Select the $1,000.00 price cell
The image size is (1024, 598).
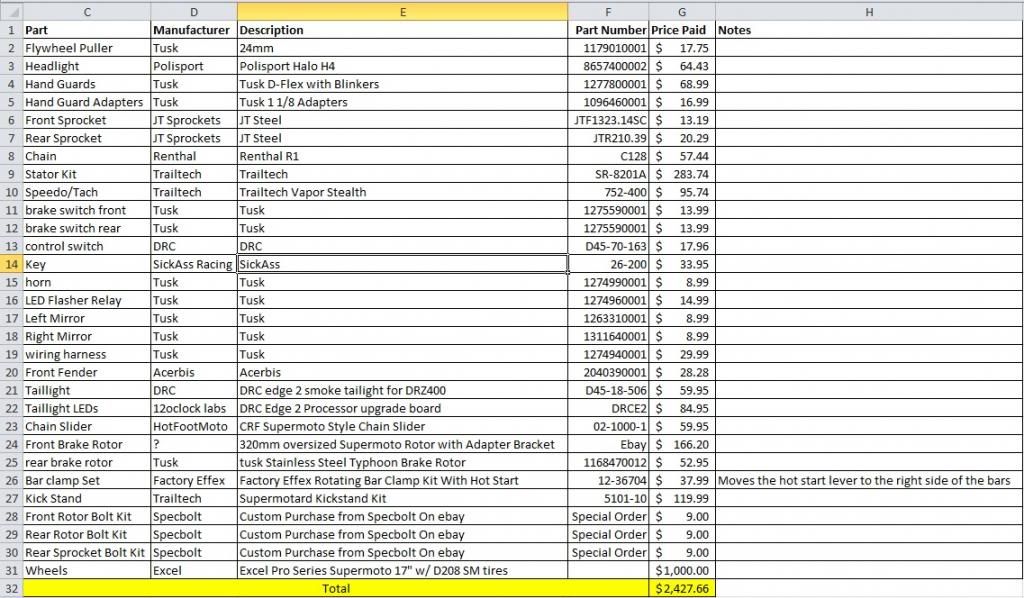point(682,570)
